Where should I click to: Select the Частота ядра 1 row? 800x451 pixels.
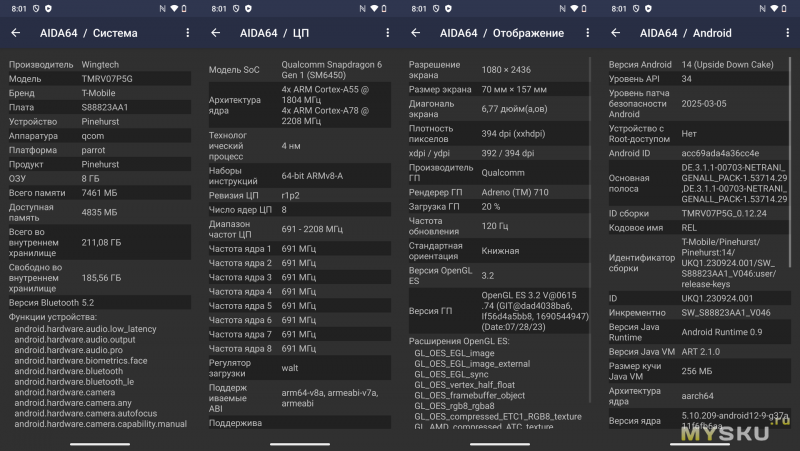pos(299,249)
